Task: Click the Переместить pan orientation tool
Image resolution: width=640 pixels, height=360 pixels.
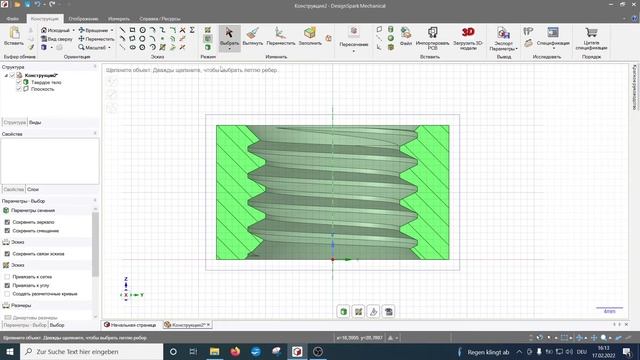Action: [x=96, y=39]
